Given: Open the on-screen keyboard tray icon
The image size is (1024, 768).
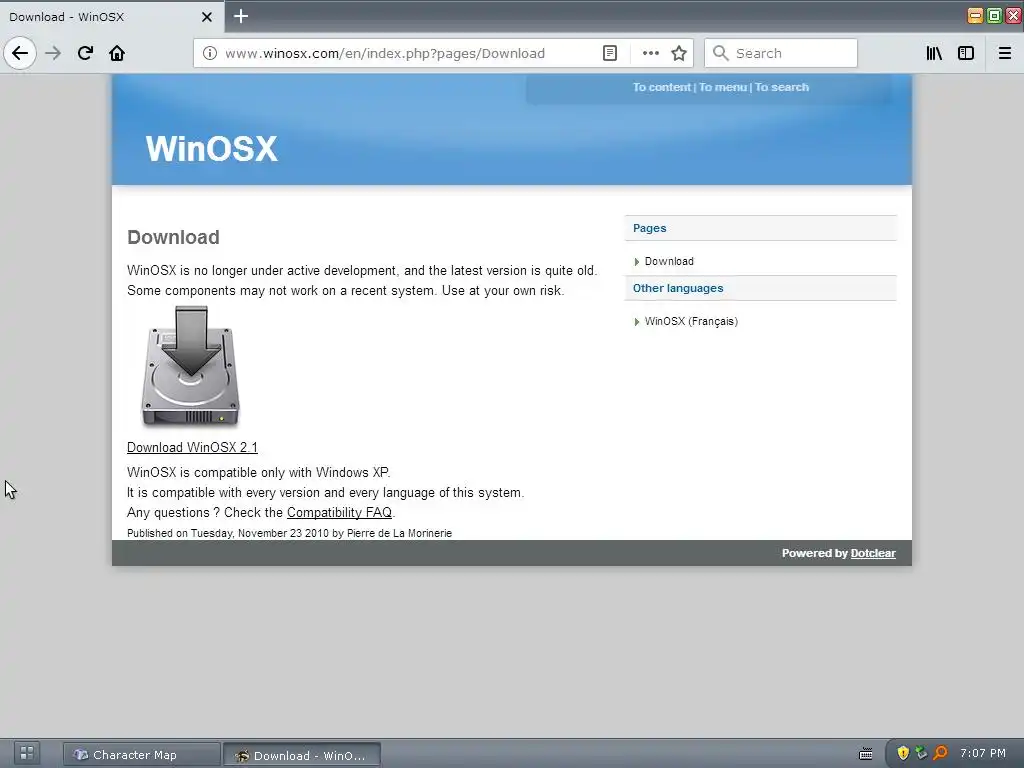Looking at the screenshot, I should 865,754.
